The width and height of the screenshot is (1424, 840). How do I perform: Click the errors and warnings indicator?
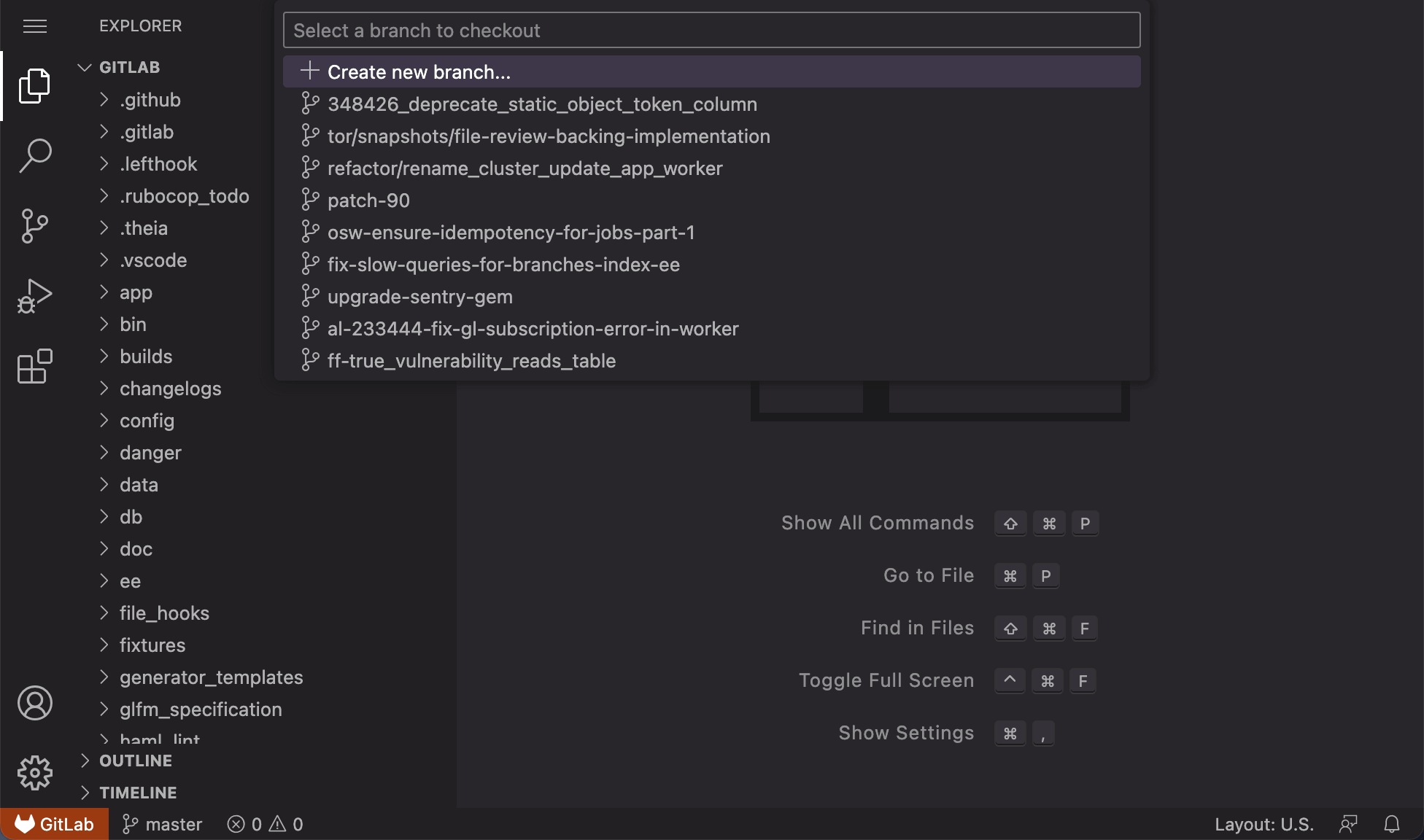(x=265, y=823)
